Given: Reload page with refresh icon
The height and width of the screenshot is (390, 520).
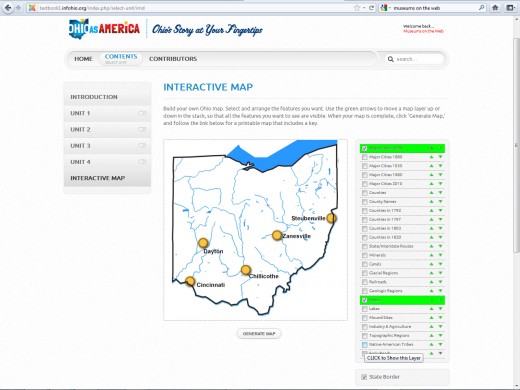Looking at the screenshot, I should click(x=371, y=8).
